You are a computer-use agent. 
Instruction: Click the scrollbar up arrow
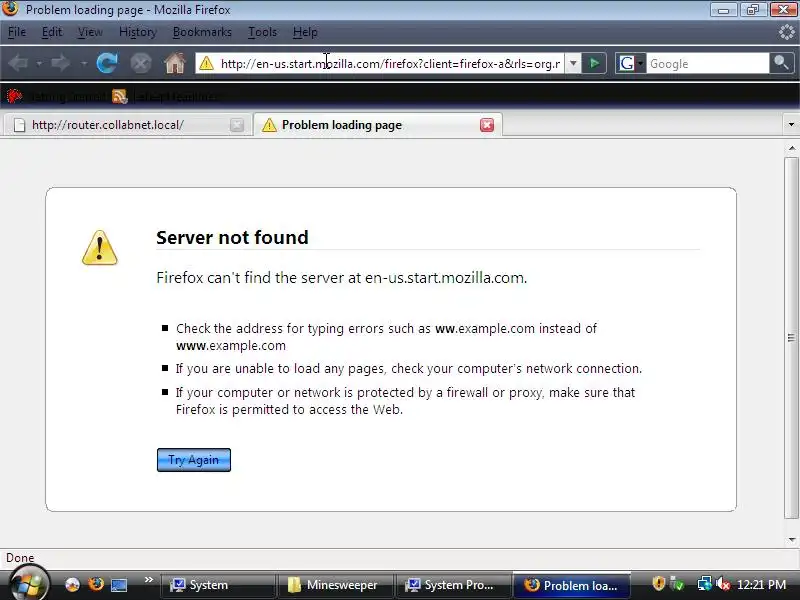tap(791, 148)
